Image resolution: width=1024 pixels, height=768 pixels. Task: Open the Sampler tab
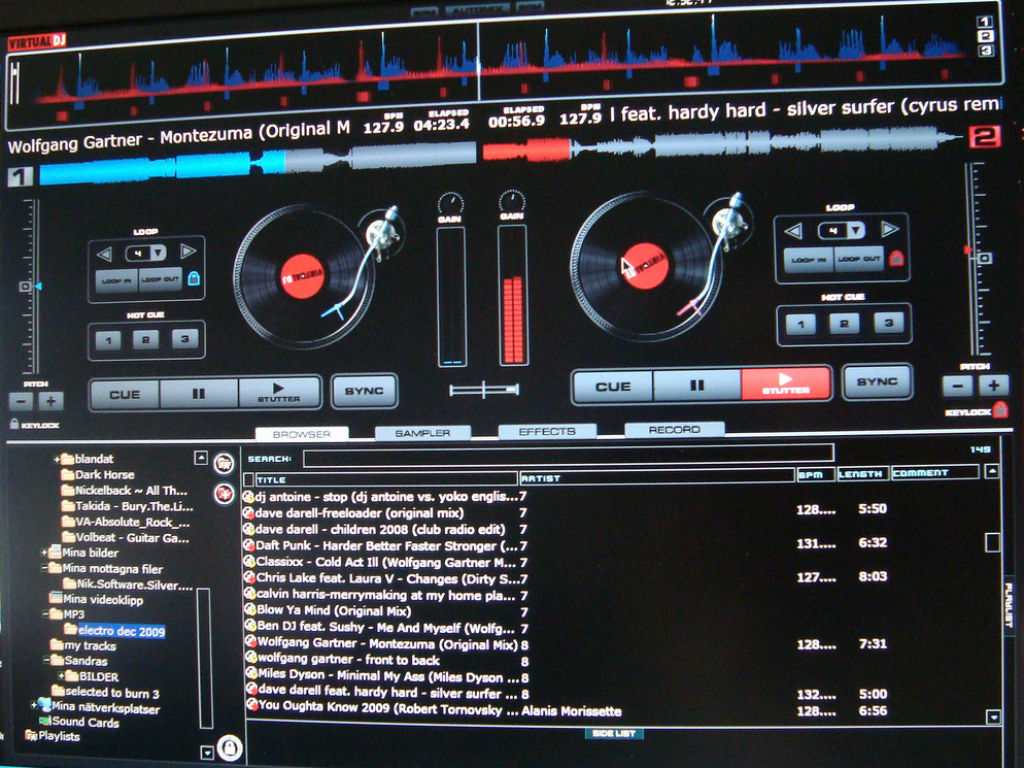click(423, 432)
